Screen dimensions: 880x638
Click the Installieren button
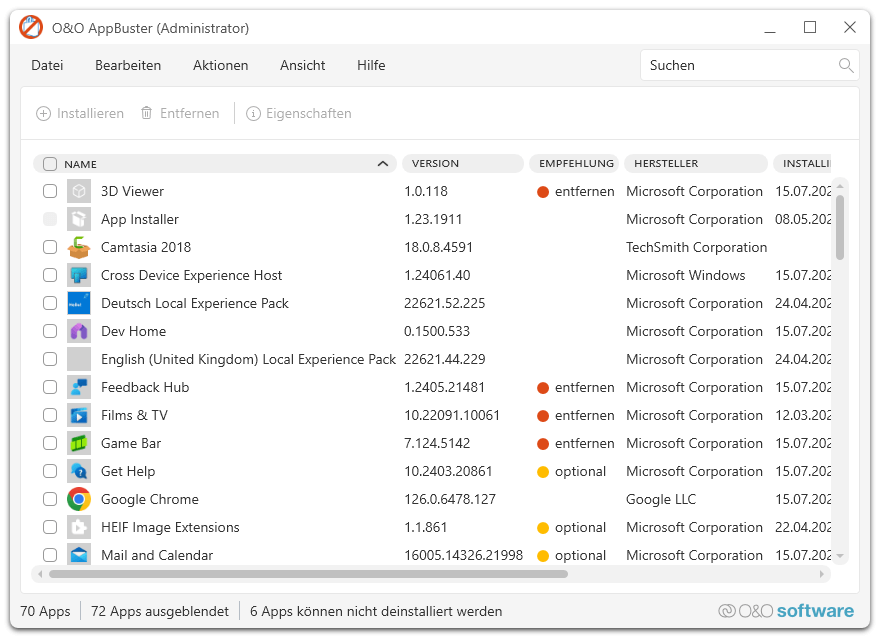coord(80,113)
